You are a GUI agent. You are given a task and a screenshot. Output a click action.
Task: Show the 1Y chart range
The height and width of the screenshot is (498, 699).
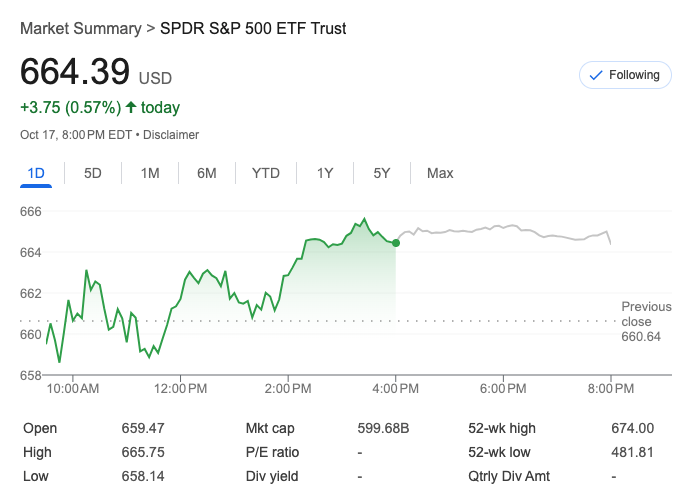pyautogui.click(x=325, y=173)
